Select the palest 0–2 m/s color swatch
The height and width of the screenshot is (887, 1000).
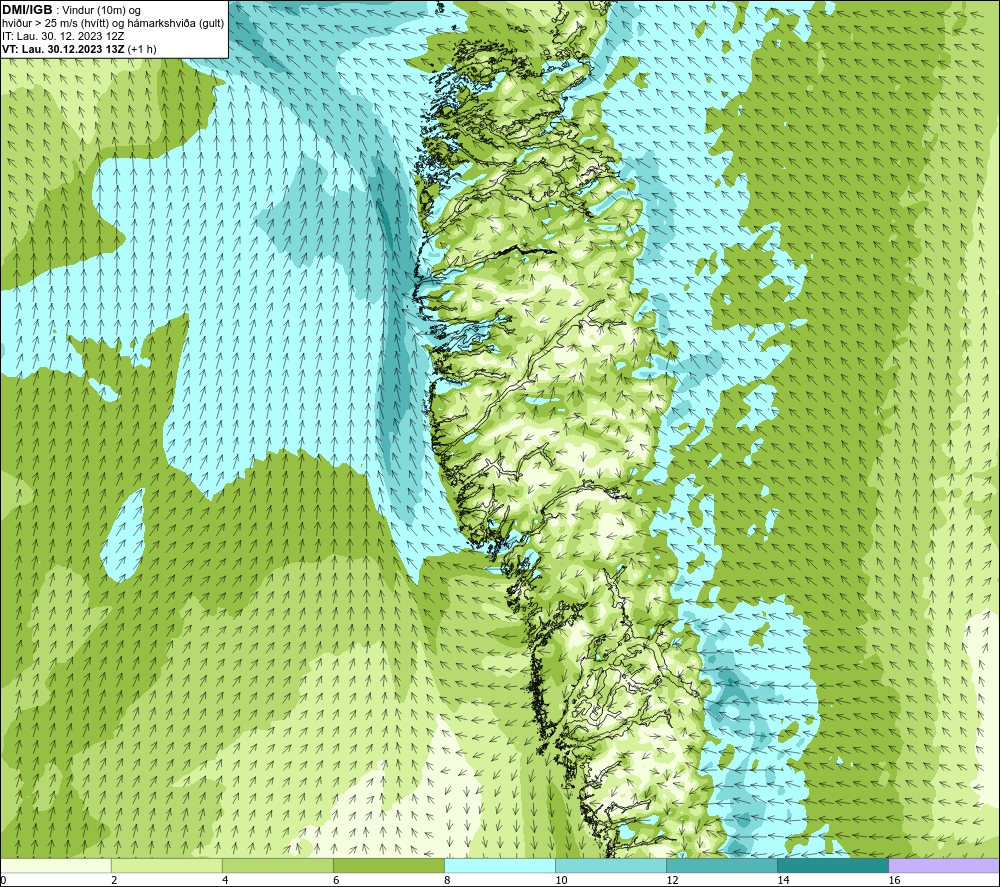(56, 865)
